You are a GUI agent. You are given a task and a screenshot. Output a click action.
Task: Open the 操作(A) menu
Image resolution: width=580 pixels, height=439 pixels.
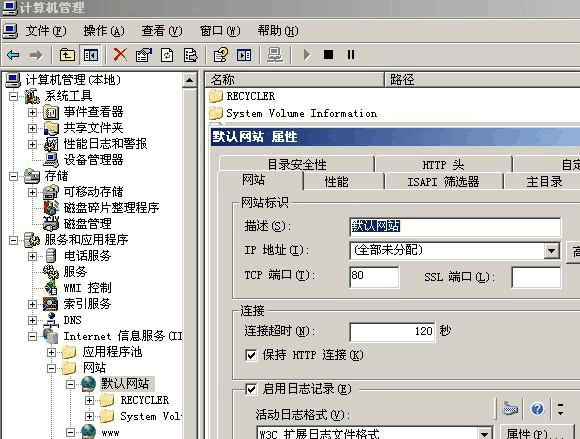tap(104, 31)
